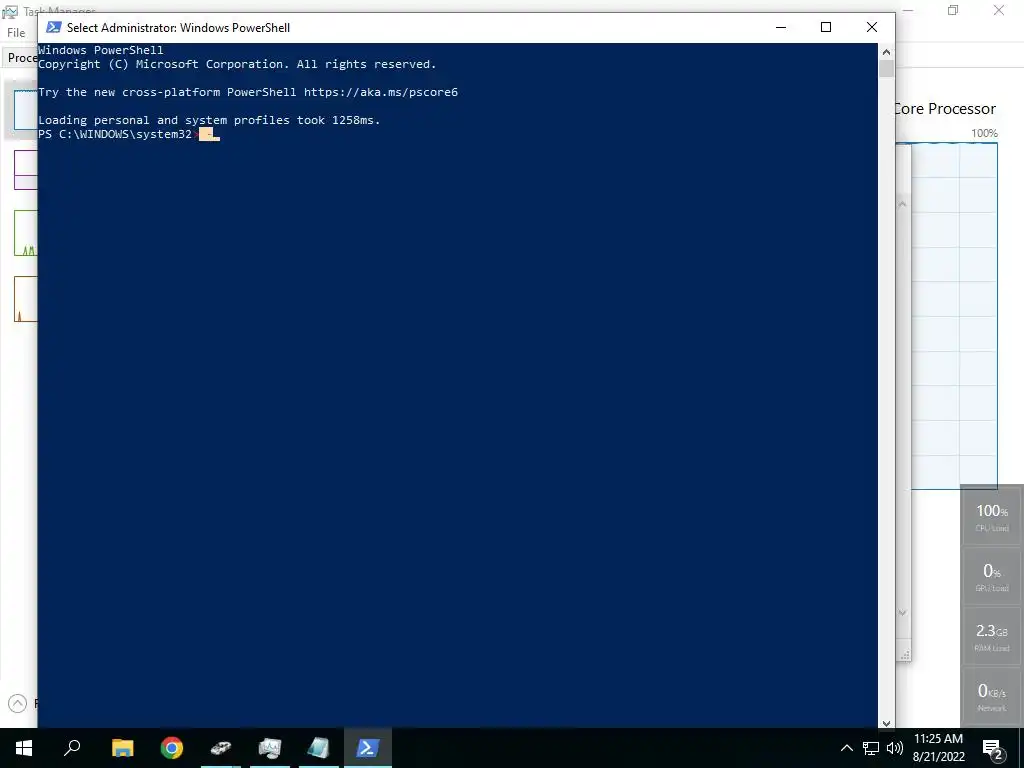This screenshot has height=768, width=1024.
Task: Select the green disk graph thumbnail
Action: (25, 232)
